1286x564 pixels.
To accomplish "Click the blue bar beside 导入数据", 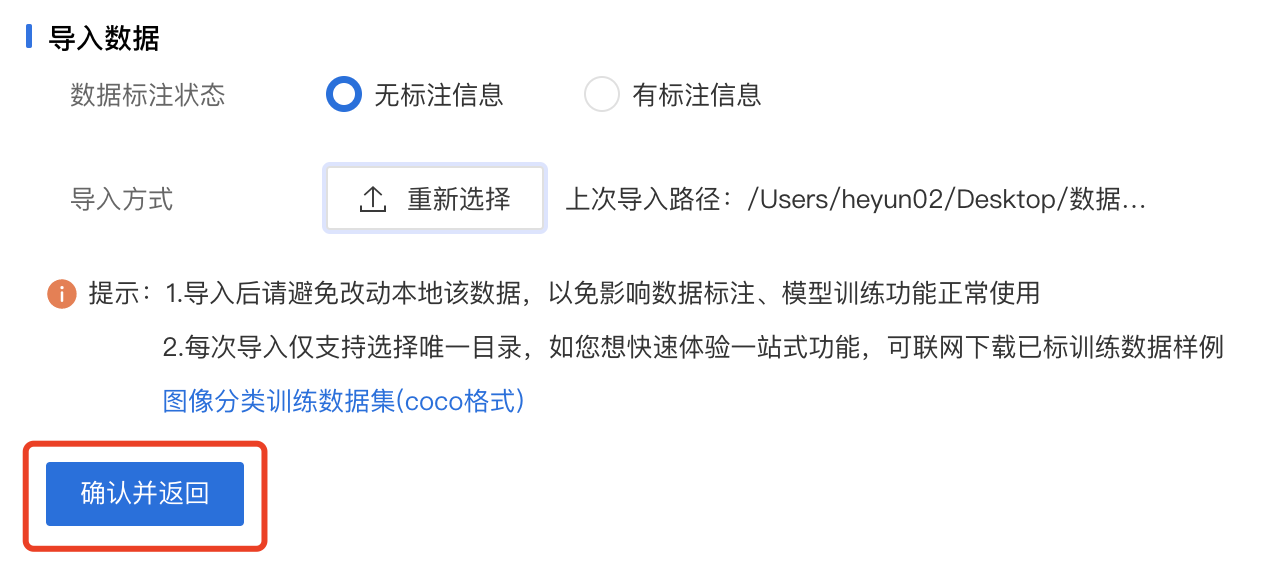I will pyautogui.click(x=28, y=37).
